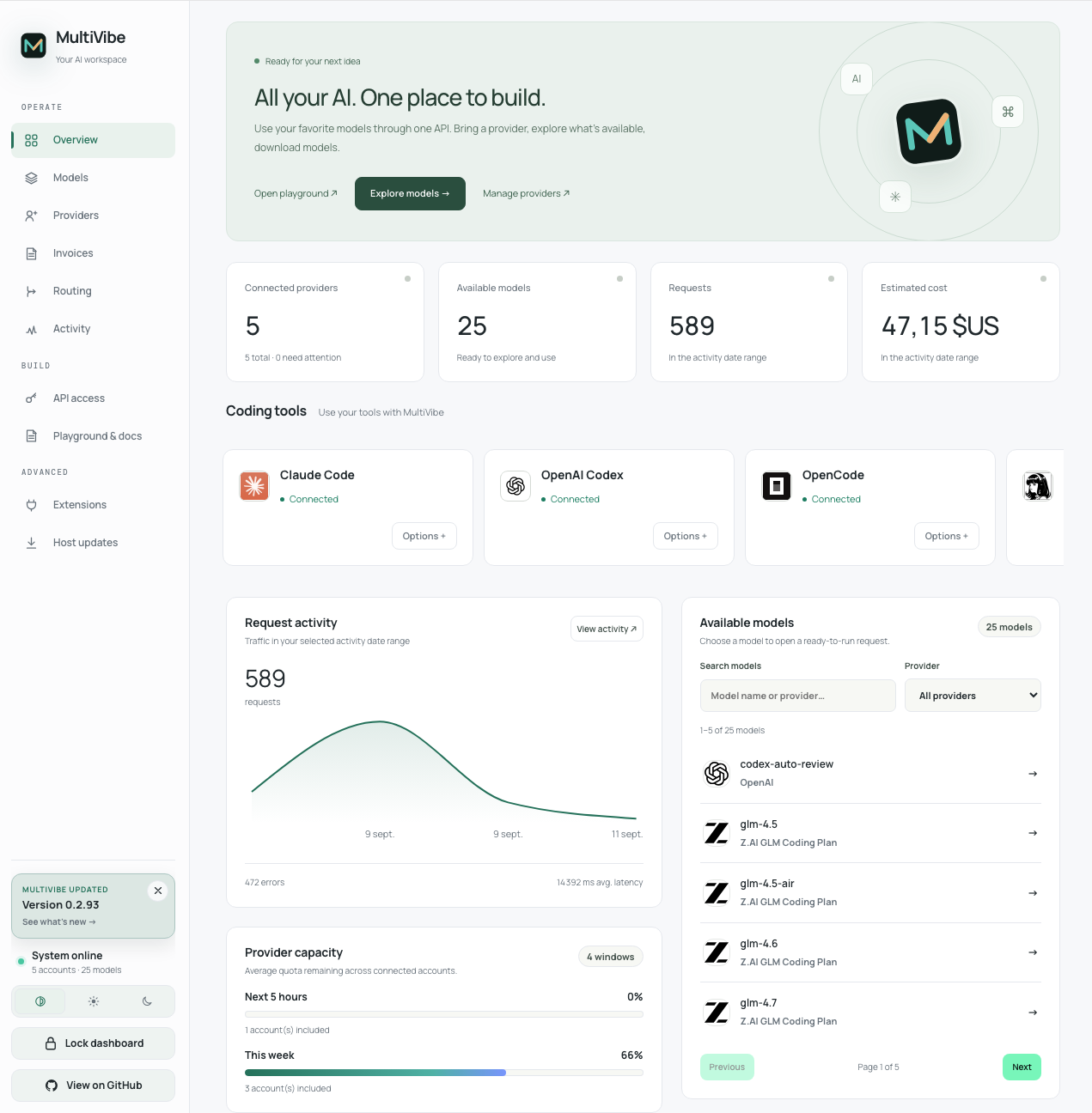
Task: Click the arrow for glm-4.7 row
Action: [x=1033, y=1013]
